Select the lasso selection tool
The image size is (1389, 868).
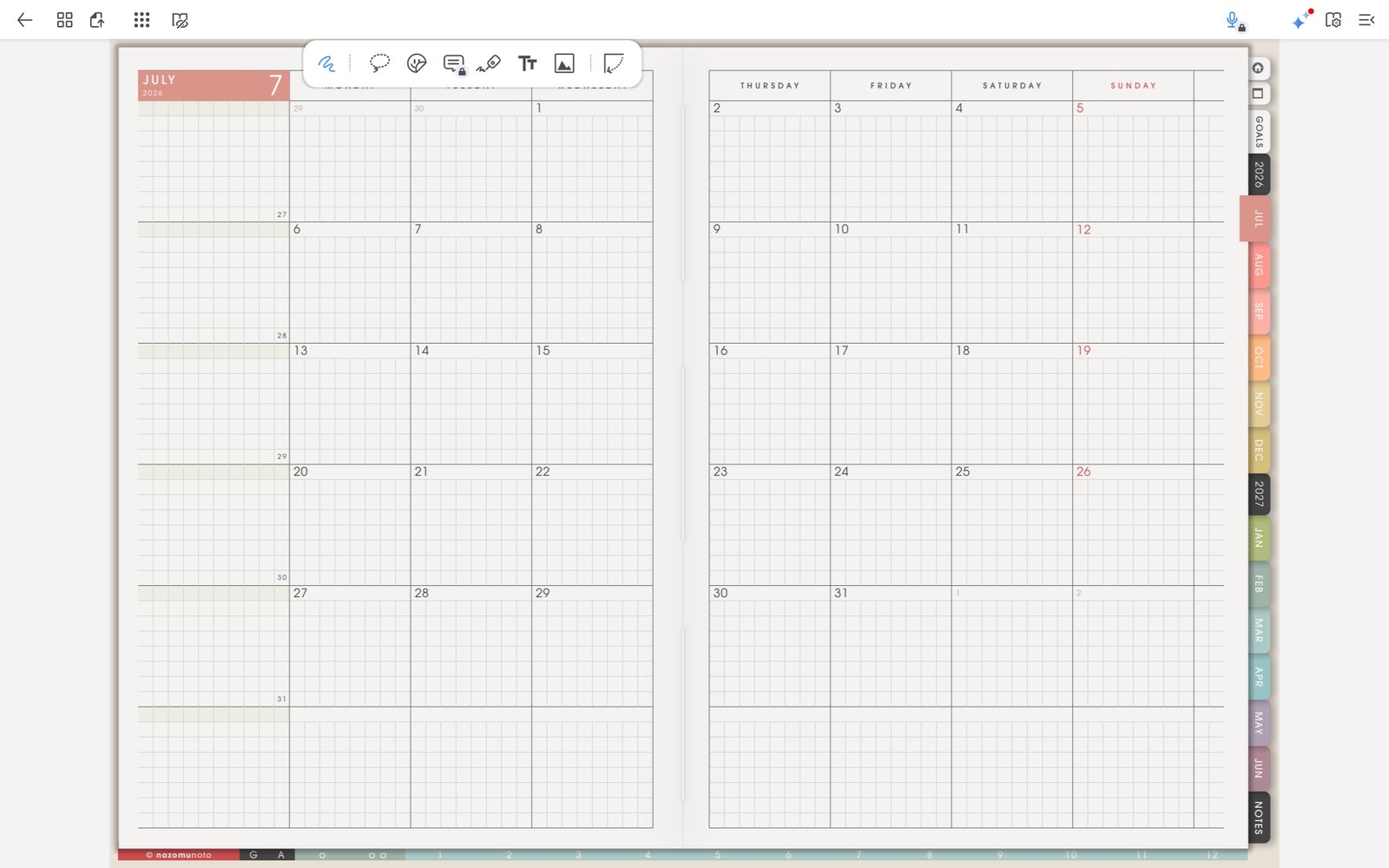pyautogui.click(x=379, y=63)
